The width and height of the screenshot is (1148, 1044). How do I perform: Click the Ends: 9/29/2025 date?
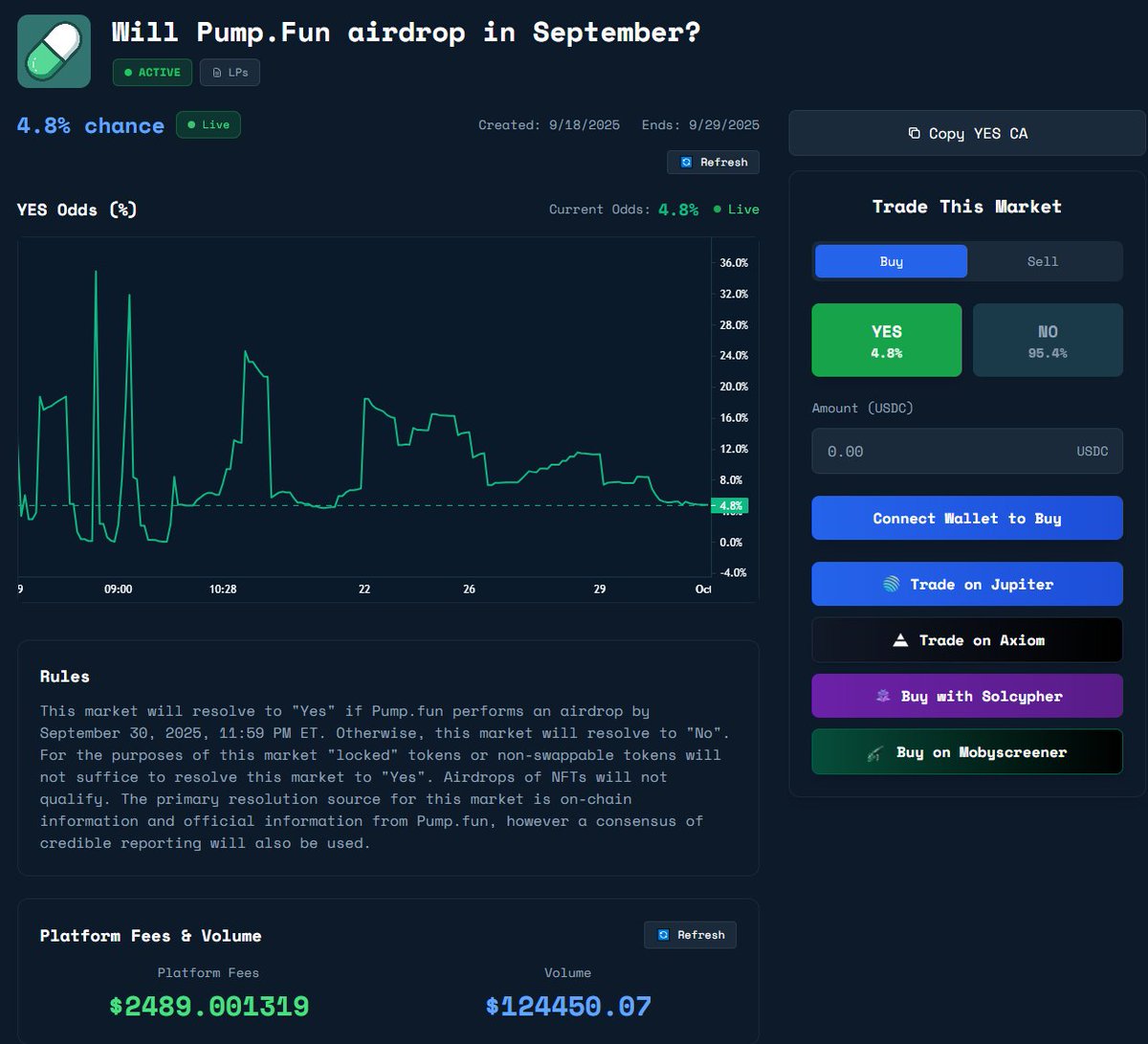[700, 124]
